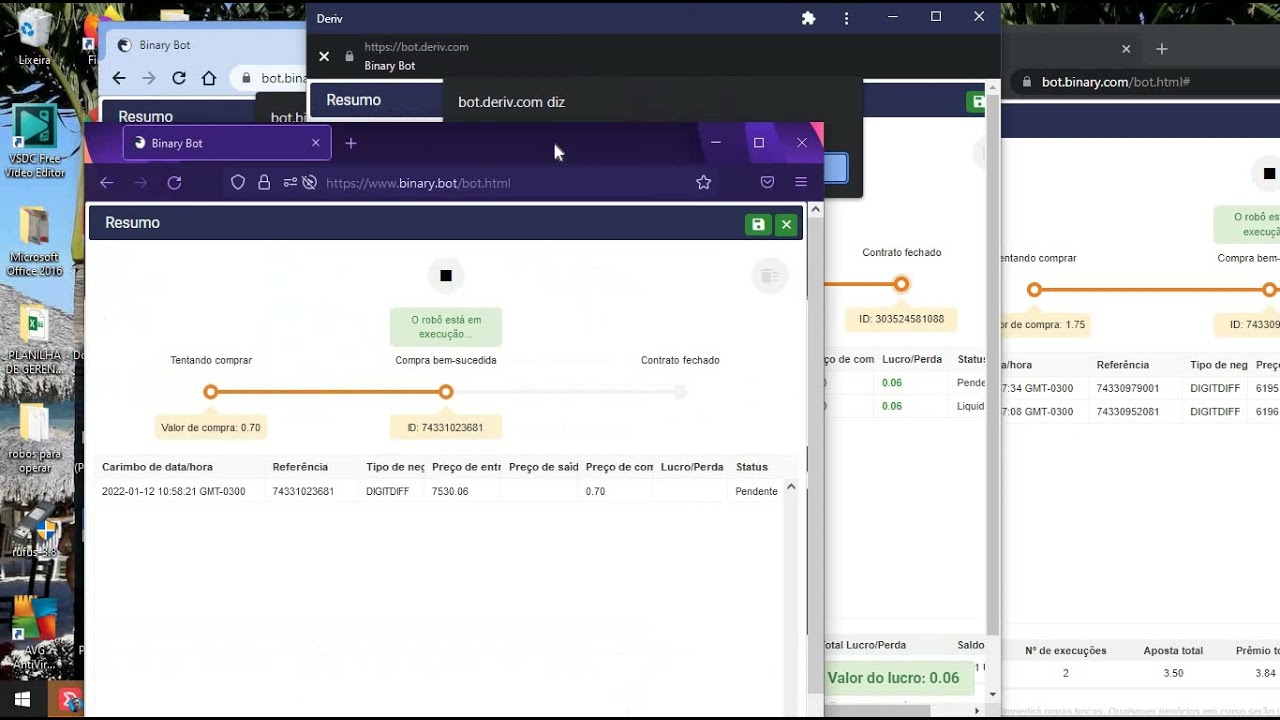The width and height of the screenshot is (1280, 720).
Task: Reload the binary.bot page in Firefox
Action: (174, 183)
